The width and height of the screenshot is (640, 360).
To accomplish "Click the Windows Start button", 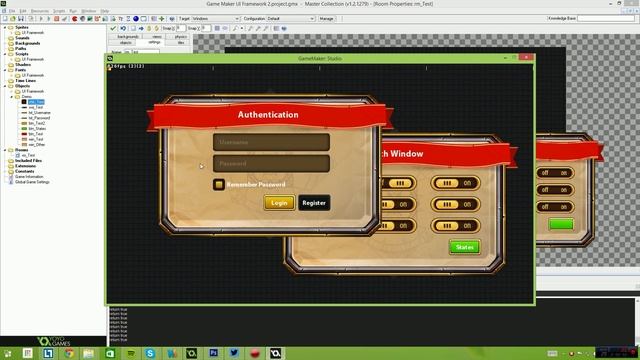I will click(x=7, y=353).
